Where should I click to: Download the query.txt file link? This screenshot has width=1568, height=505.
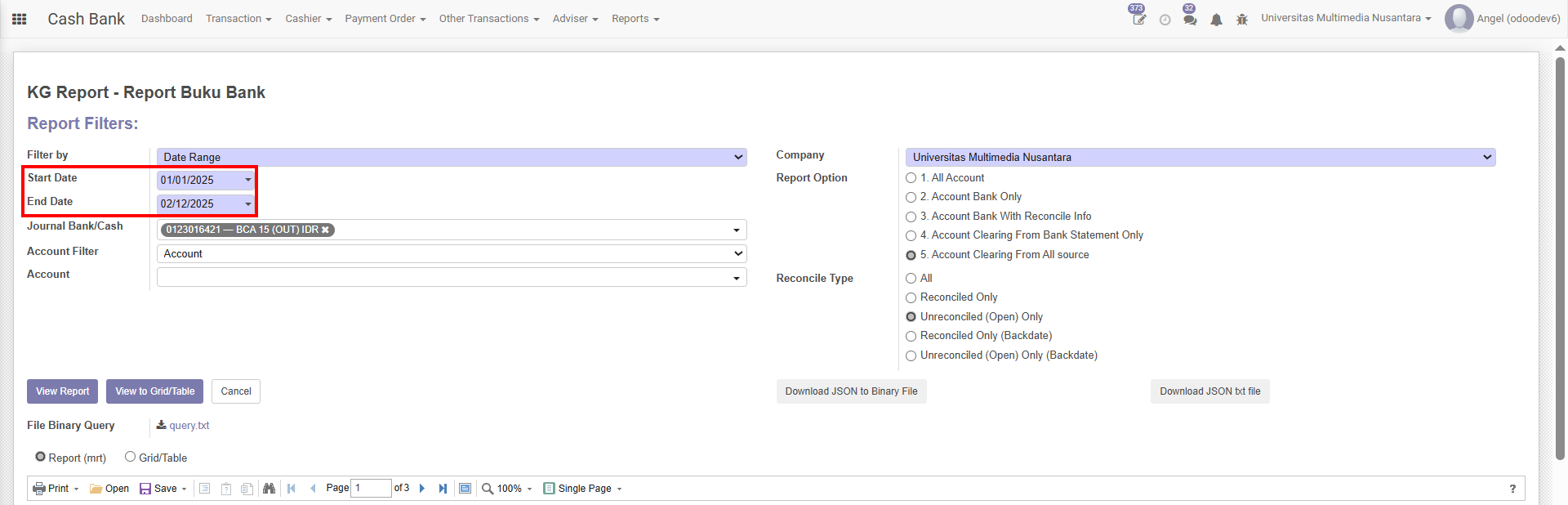pyautogui.click(x=189, y=426)
